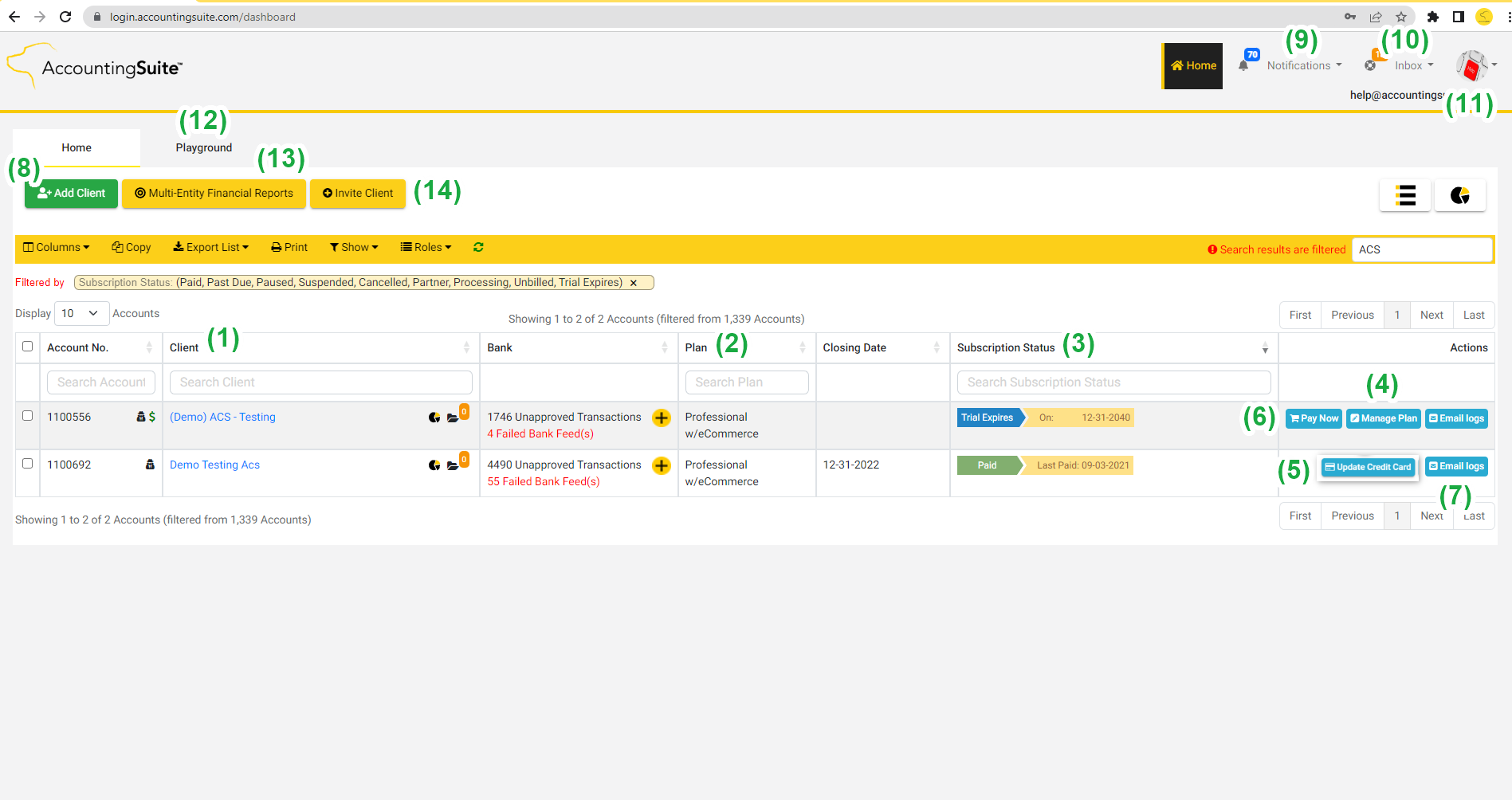Viewport: 1512px width, 800px height.
Task: Click the browser share icon
Action: [x=1376, y=17]
